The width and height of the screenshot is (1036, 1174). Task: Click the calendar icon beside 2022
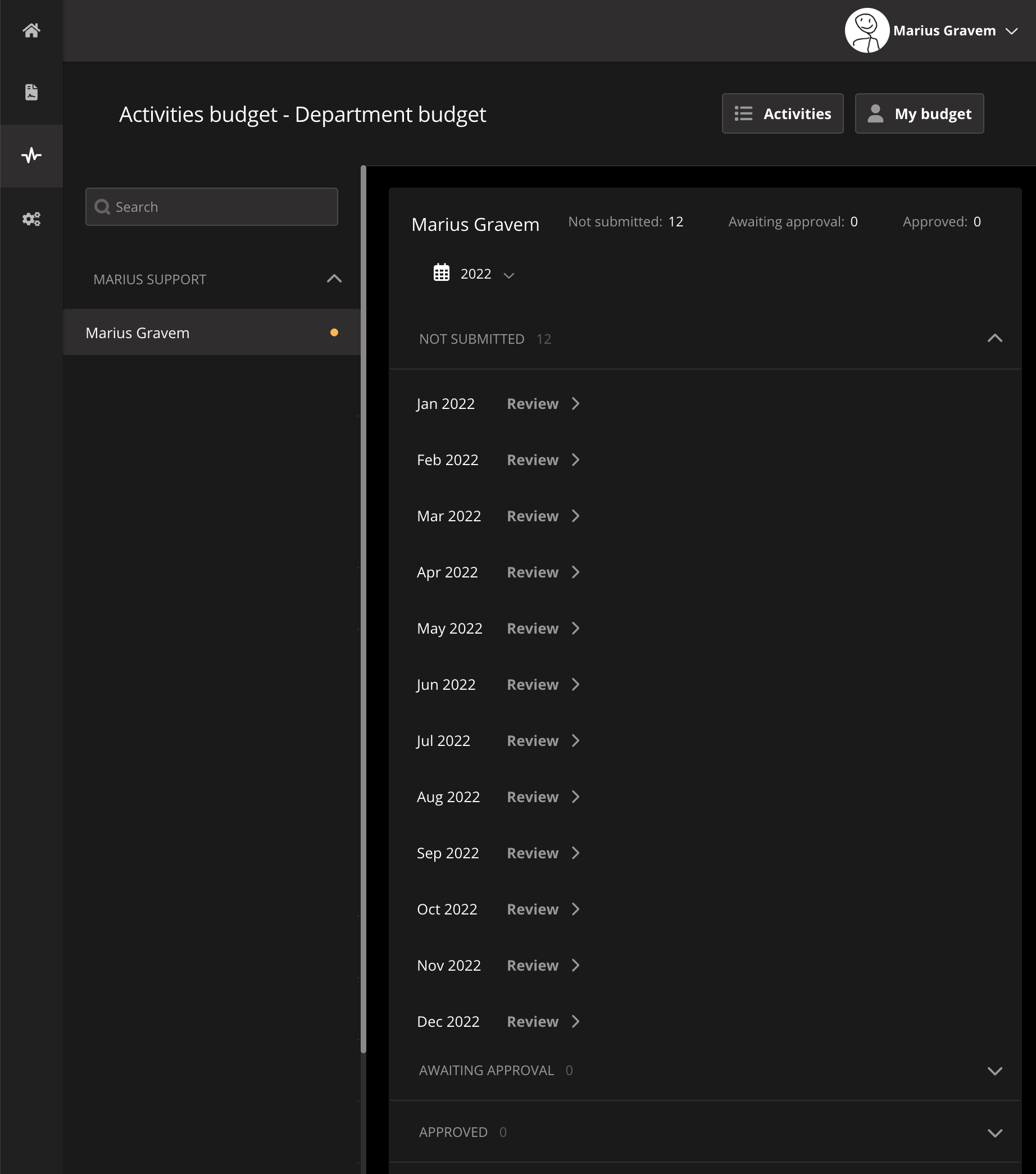(x=440, y=273)
